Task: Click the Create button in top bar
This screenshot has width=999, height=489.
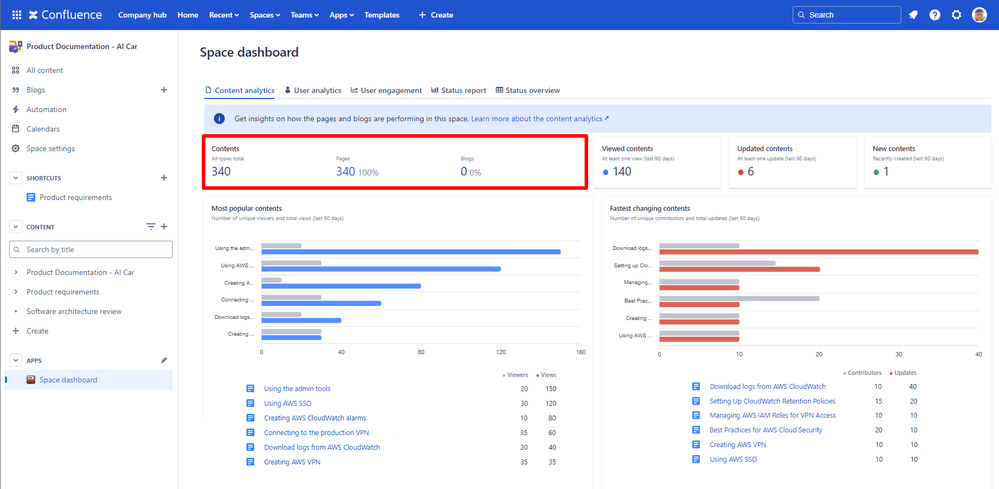Action: (x=436, y=15)
